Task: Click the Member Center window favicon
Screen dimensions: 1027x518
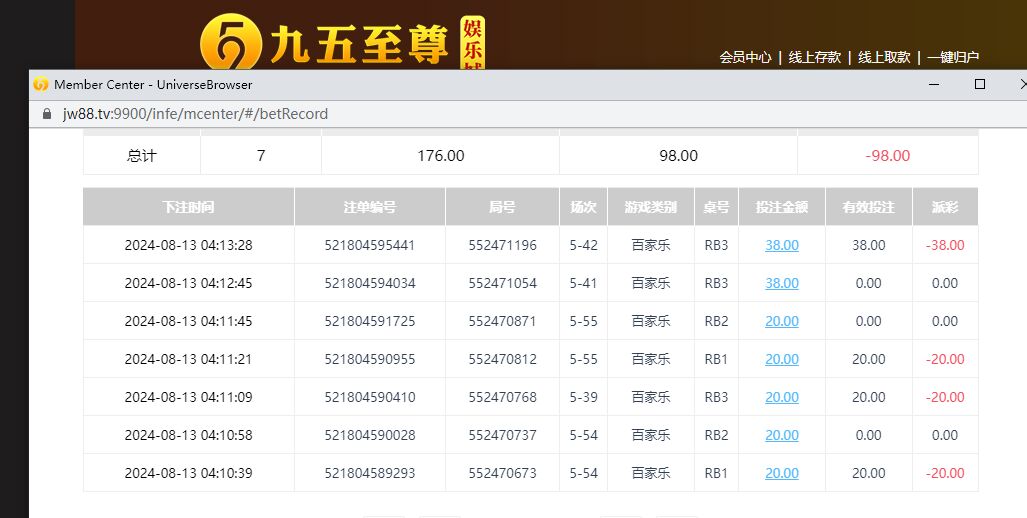Action: (41, 85)
